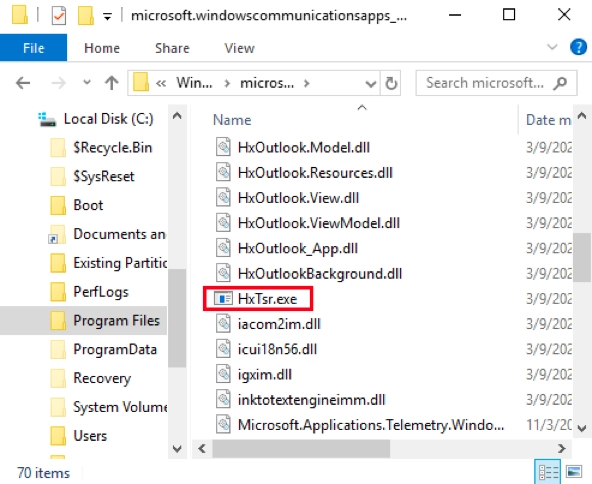
Task: Go back to the previous folder
Action: (23, 83)
